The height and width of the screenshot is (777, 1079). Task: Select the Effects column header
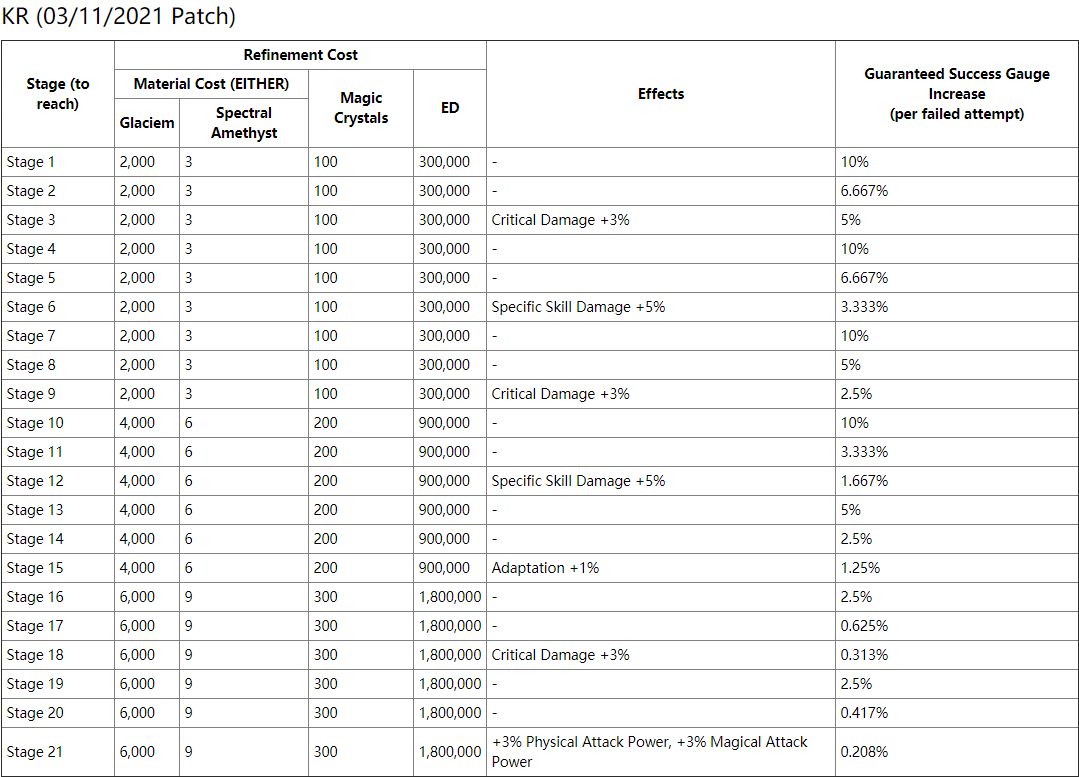pos(661,94)
